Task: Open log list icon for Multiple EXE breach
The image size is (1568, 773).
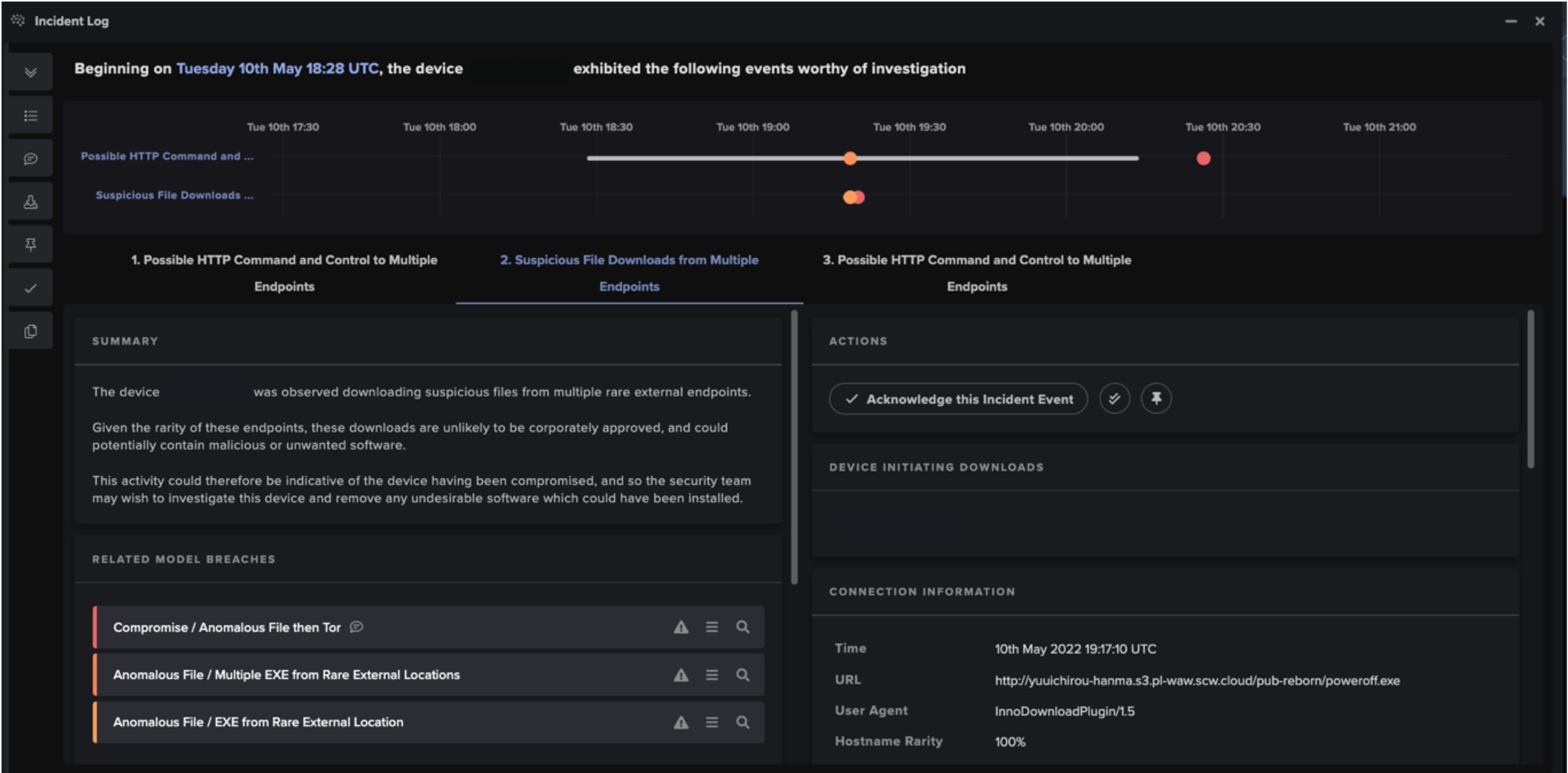Action: click(712, 675)
